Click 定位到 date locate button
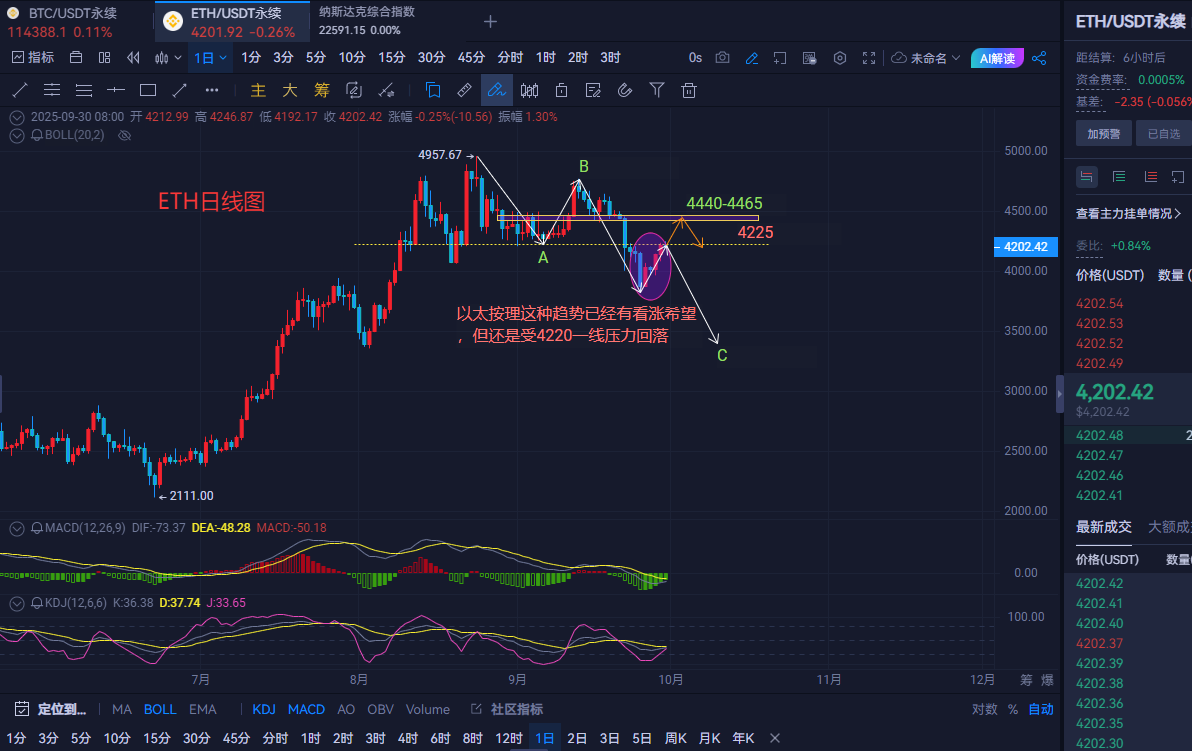Screen dimensions: 1192x751 62,709
